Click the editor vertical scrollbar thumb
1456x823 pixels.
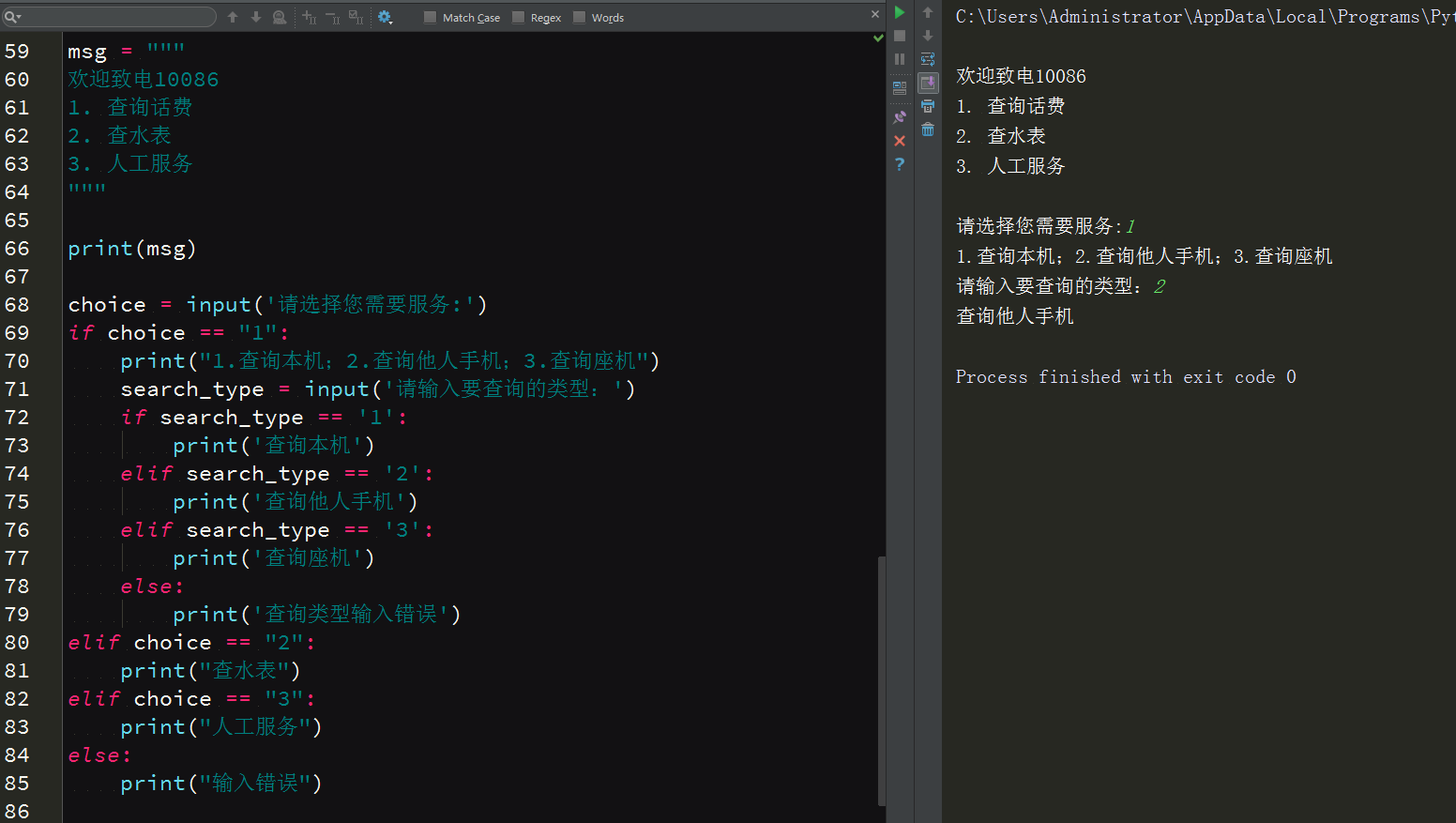(881, 680)
